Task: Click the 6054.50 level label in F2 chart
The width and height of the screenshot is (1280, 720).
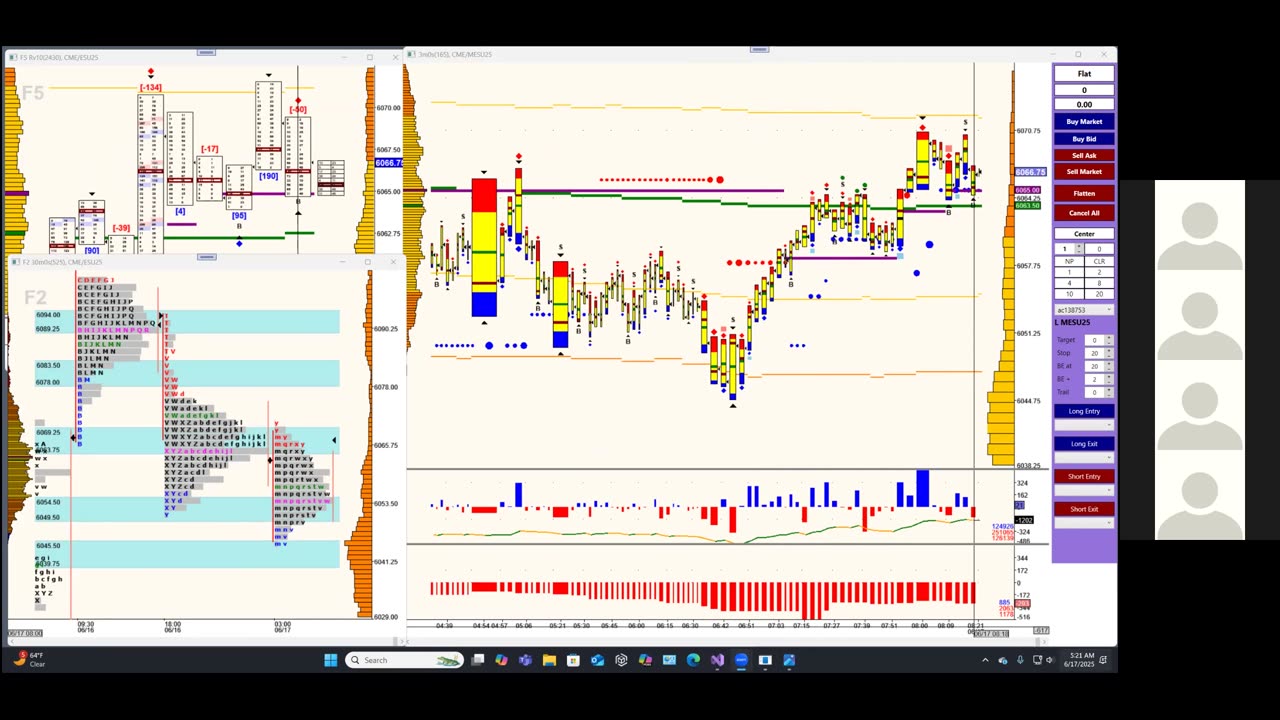Action: (x=48, y=502)
